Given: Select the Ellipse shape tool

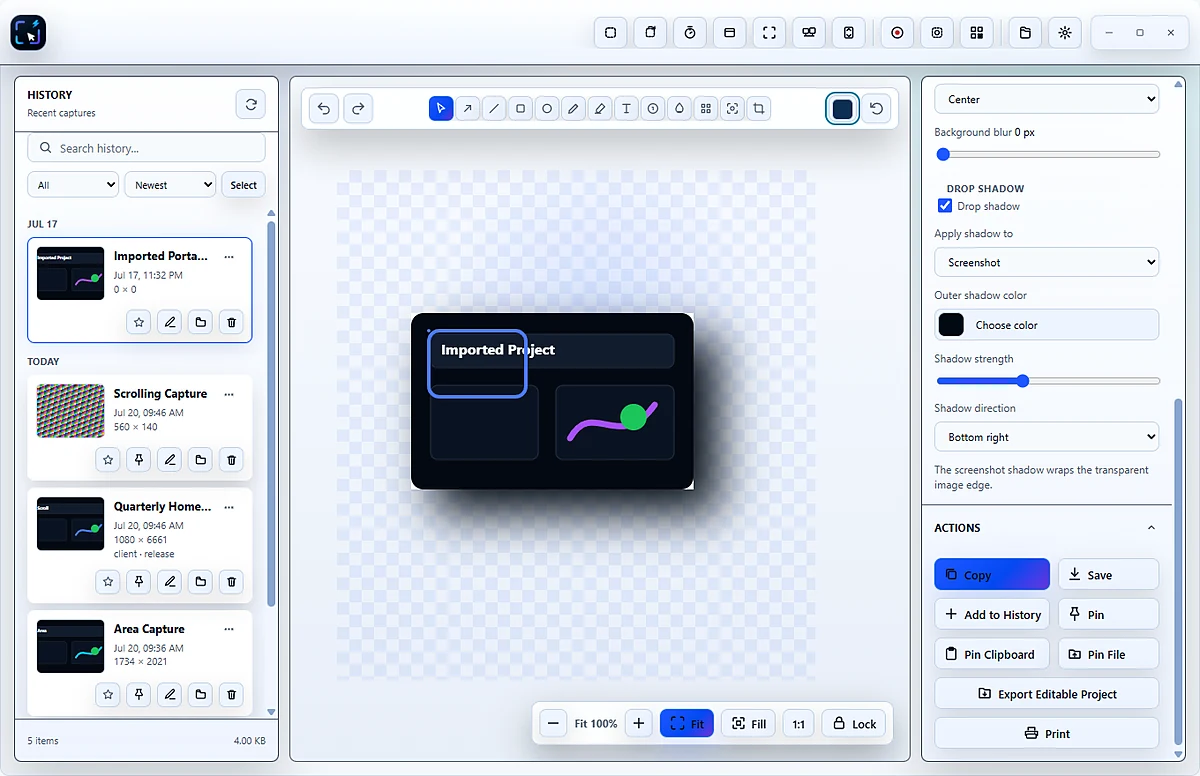Looking at the screenshot, I should (547, 108).
